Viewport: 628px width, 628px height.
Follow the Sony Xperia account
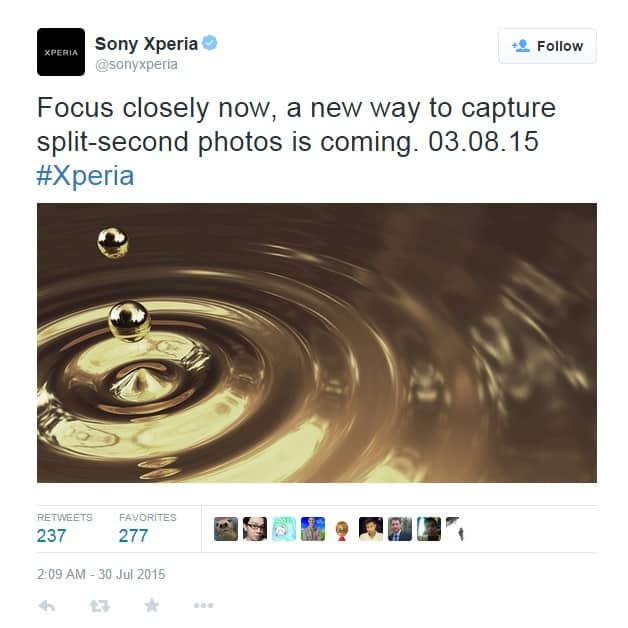pyautogui.click(x=547, y=46)
